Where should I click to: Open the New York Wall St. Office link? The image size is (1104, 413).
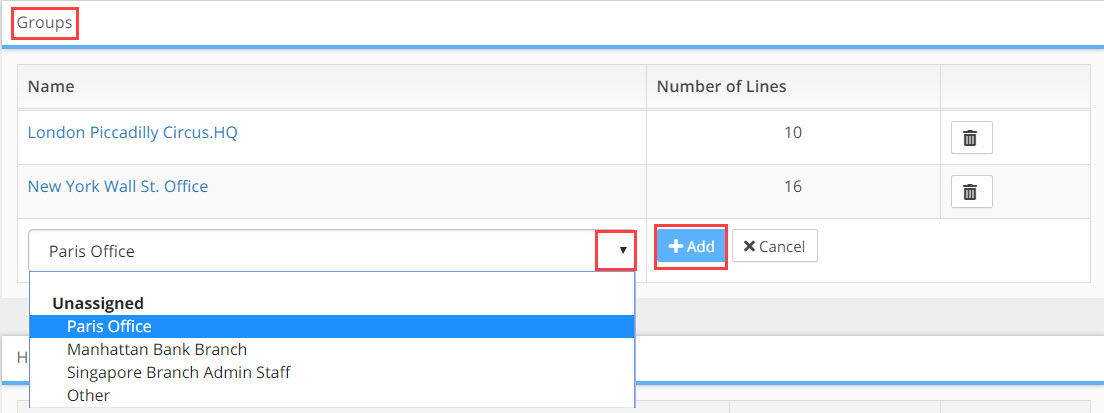click(x=118, y=186)
